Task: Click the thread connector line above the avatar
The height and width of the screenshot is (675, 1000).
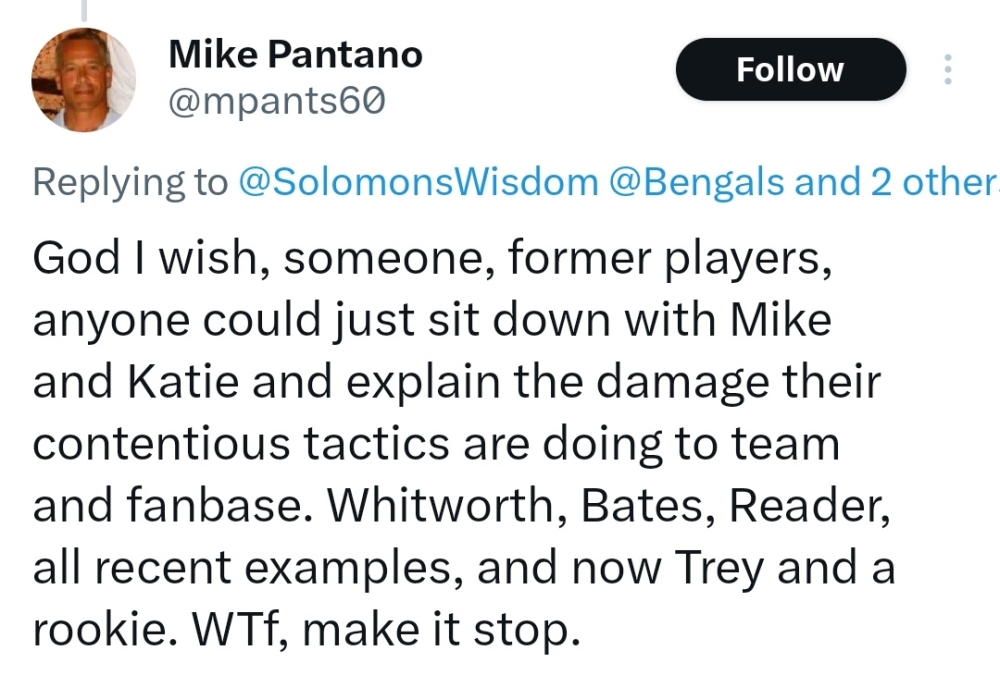Action: (x=84, y=10)
